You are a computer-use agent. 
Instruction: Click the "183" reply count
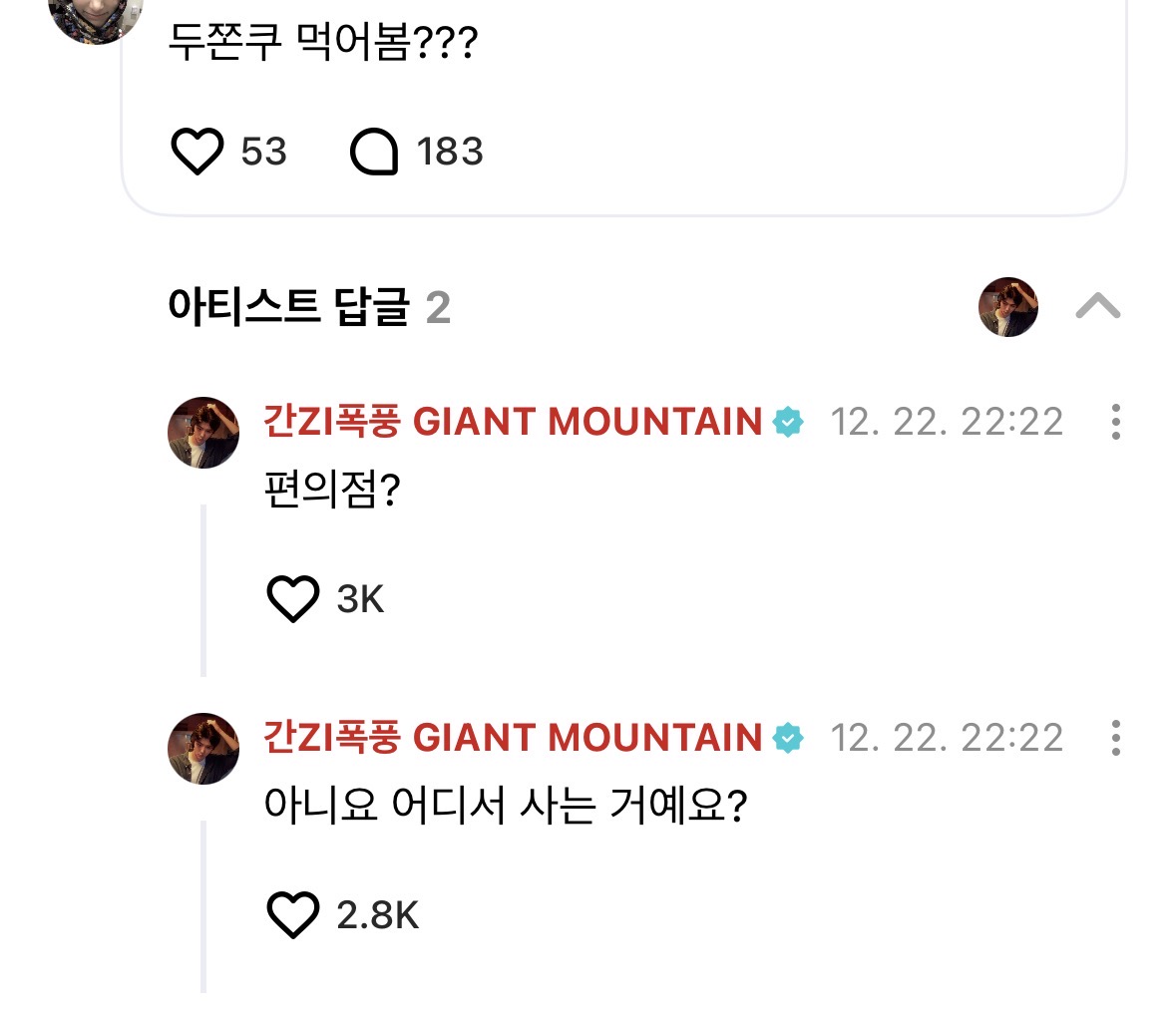[x=448, y=152]
